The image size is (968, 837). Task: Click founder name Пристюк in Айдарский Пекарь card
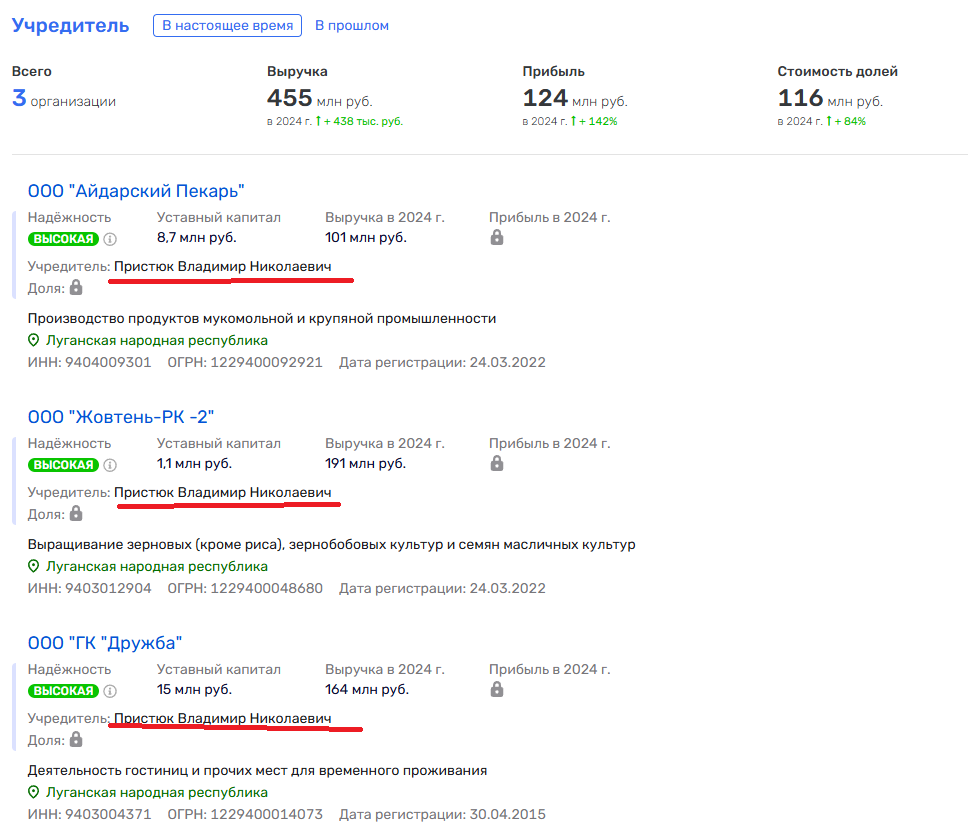pos(222,267)
